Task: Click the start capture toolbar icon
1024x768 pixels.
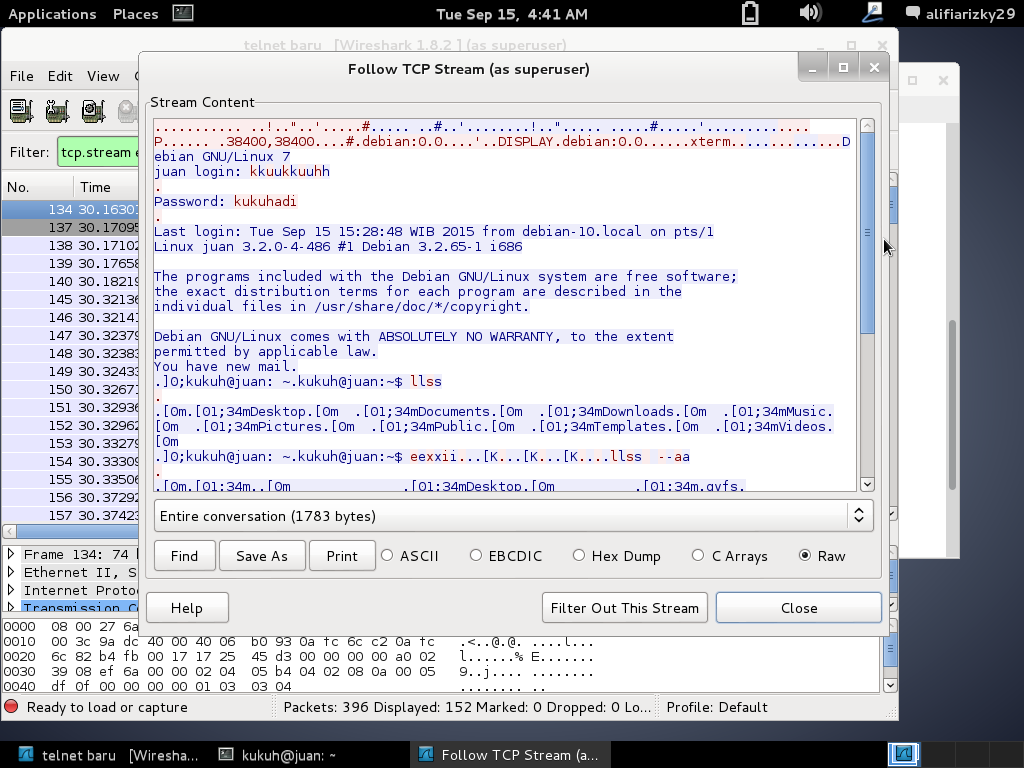Action: (x=93, y=110)
